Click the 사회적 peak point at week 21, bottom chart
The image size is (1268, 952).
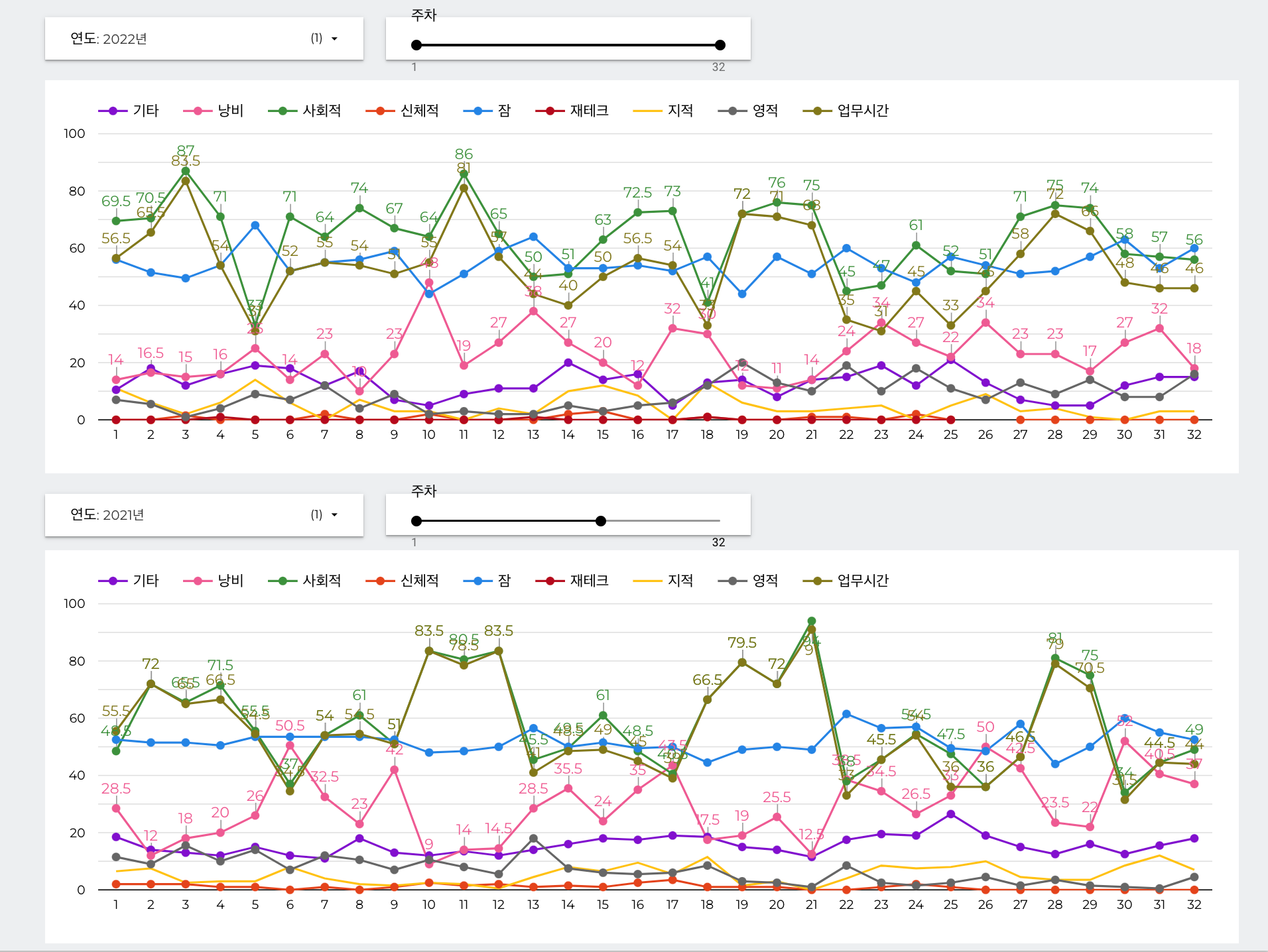pyautogui.click(x=812, y=621)
